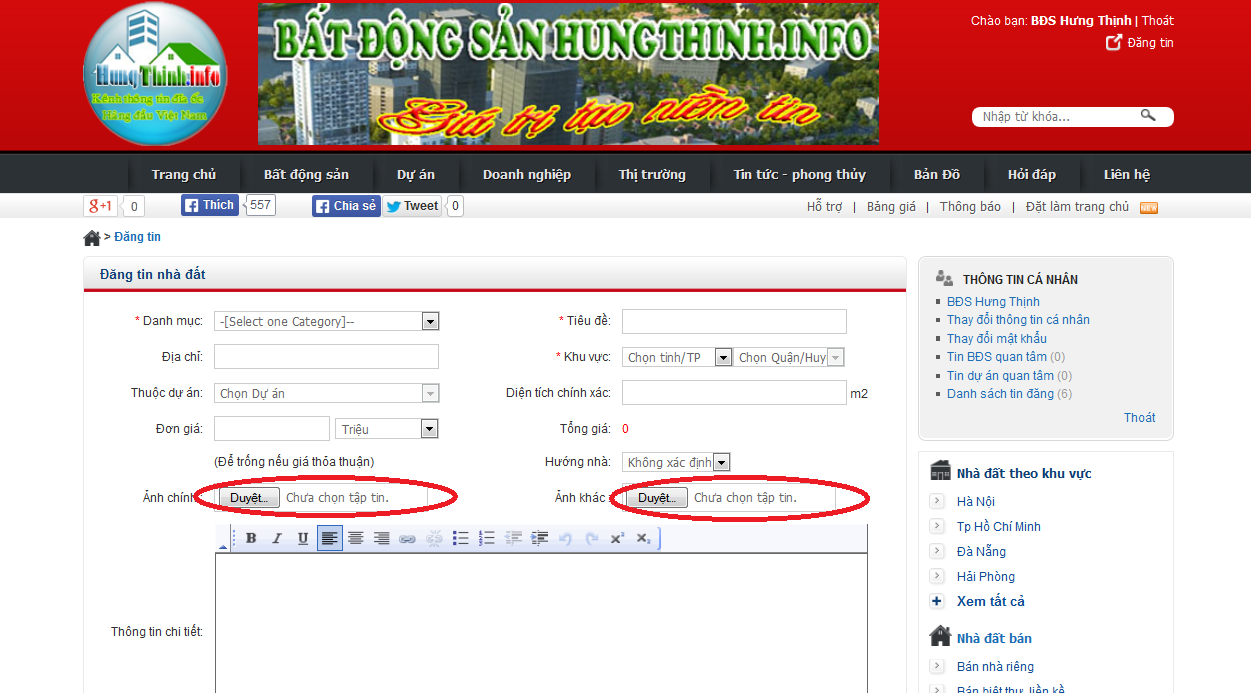
Task: Click the Google +1 button
Action: [101, 206]
